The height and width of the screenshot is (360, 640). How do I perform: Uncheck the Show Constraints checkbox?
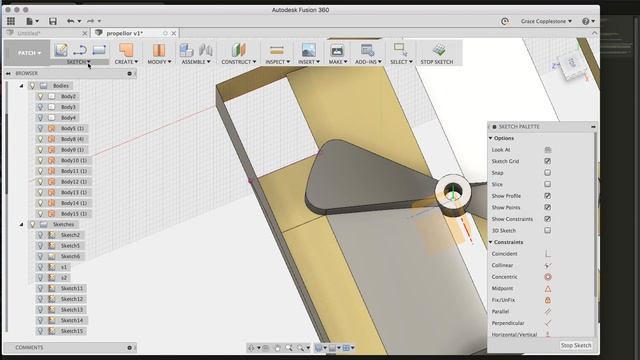548,219
